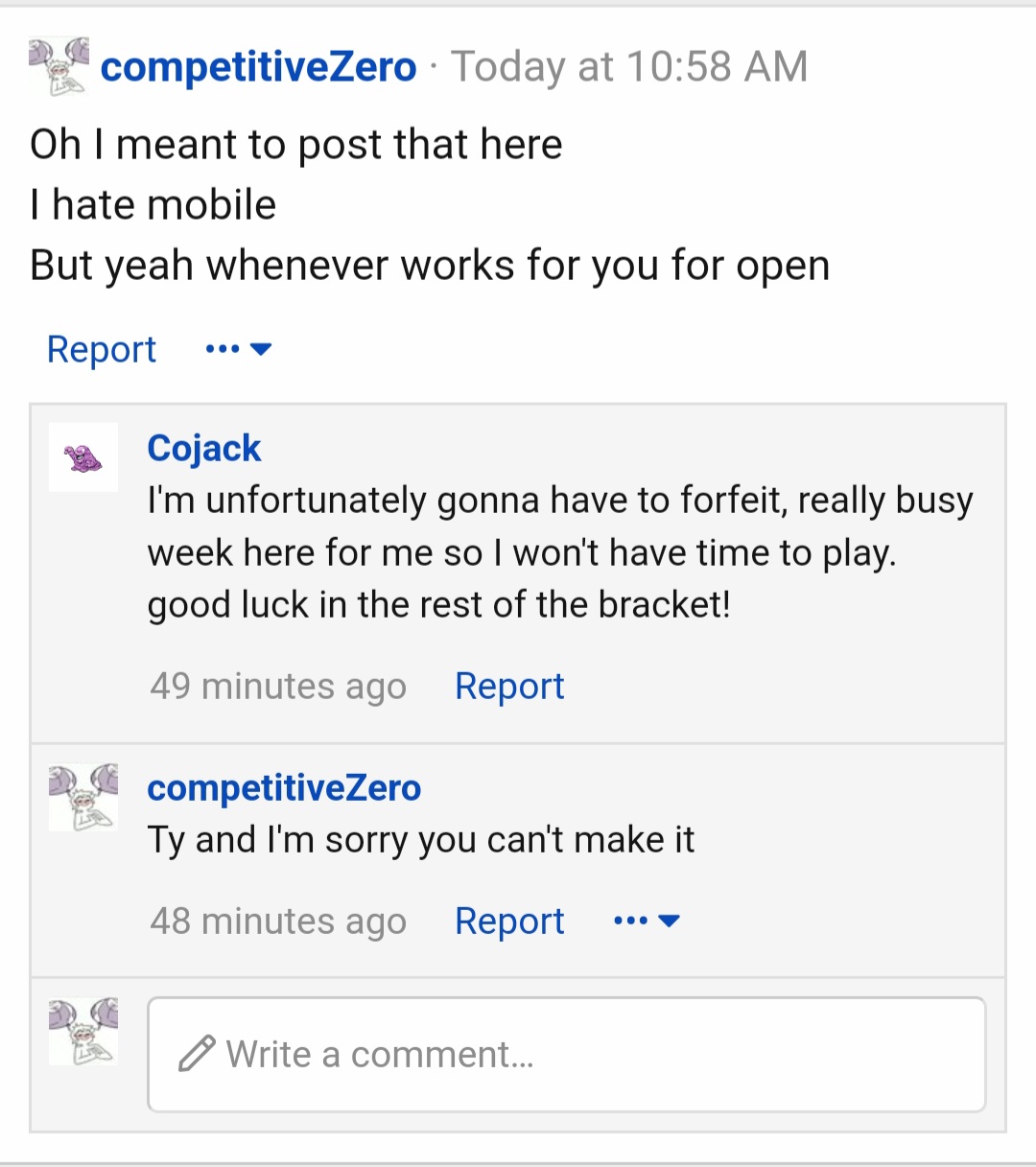Open competitiveZero's profile from the post header
1036x1167 pixels.
click(258, 66)
